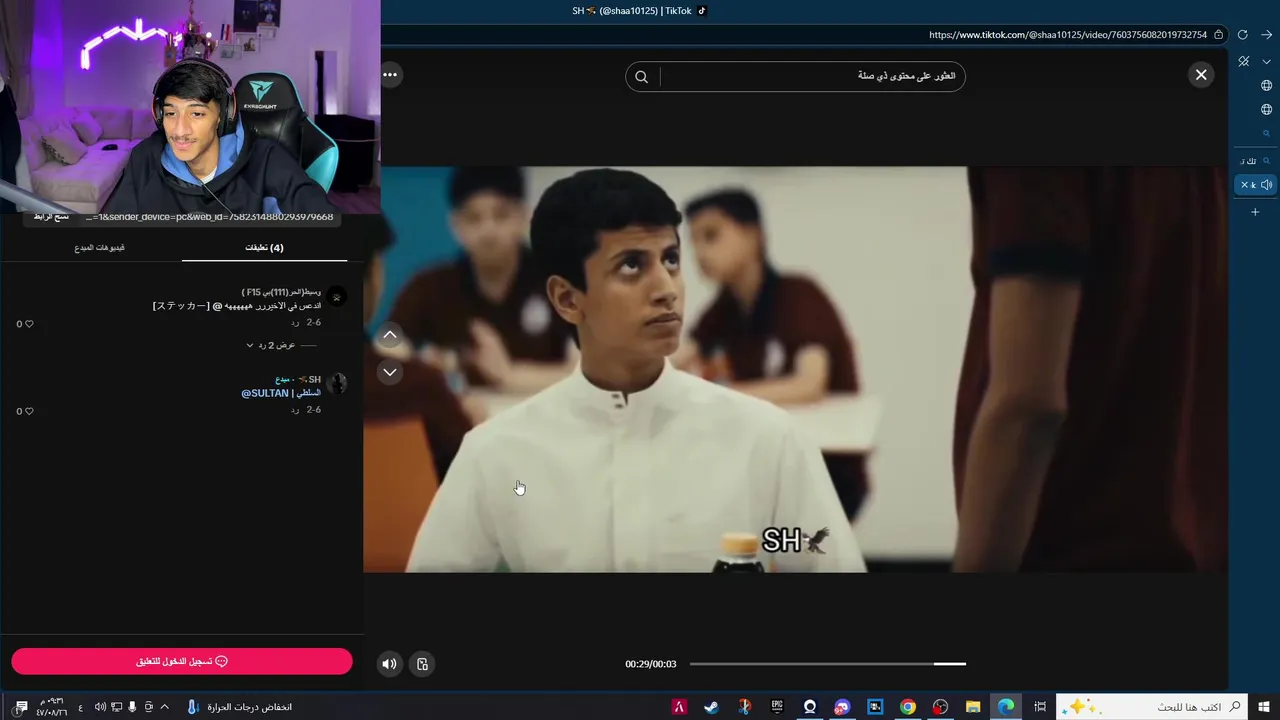This screenshot has height=720, width=1280.
Task: Click the 00:29/00:03 video time label
Action: [x=651, y=664]
